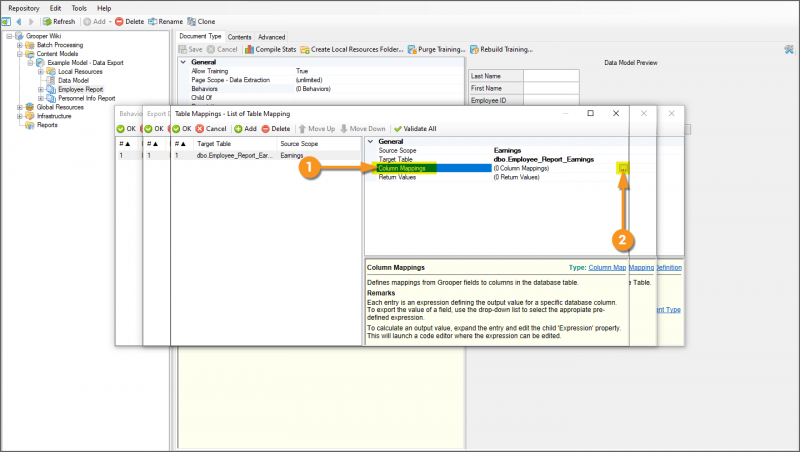Select the Target Table property
The width and height of the screenshot is (800, 452).
pos(395,159)
